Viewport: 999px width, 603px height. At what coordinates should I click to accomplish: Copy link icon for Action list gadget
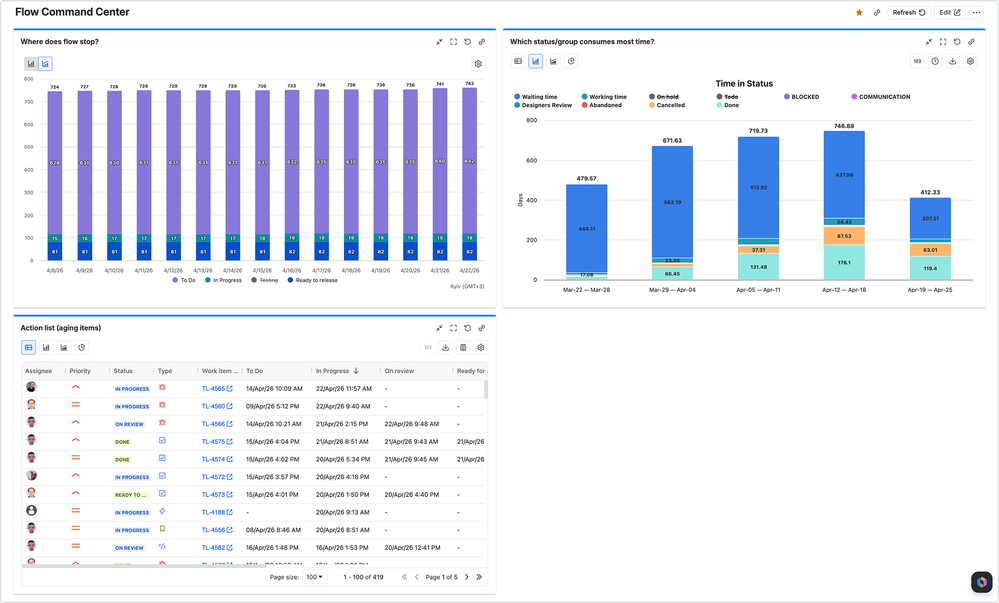click(x=482, y=328)
